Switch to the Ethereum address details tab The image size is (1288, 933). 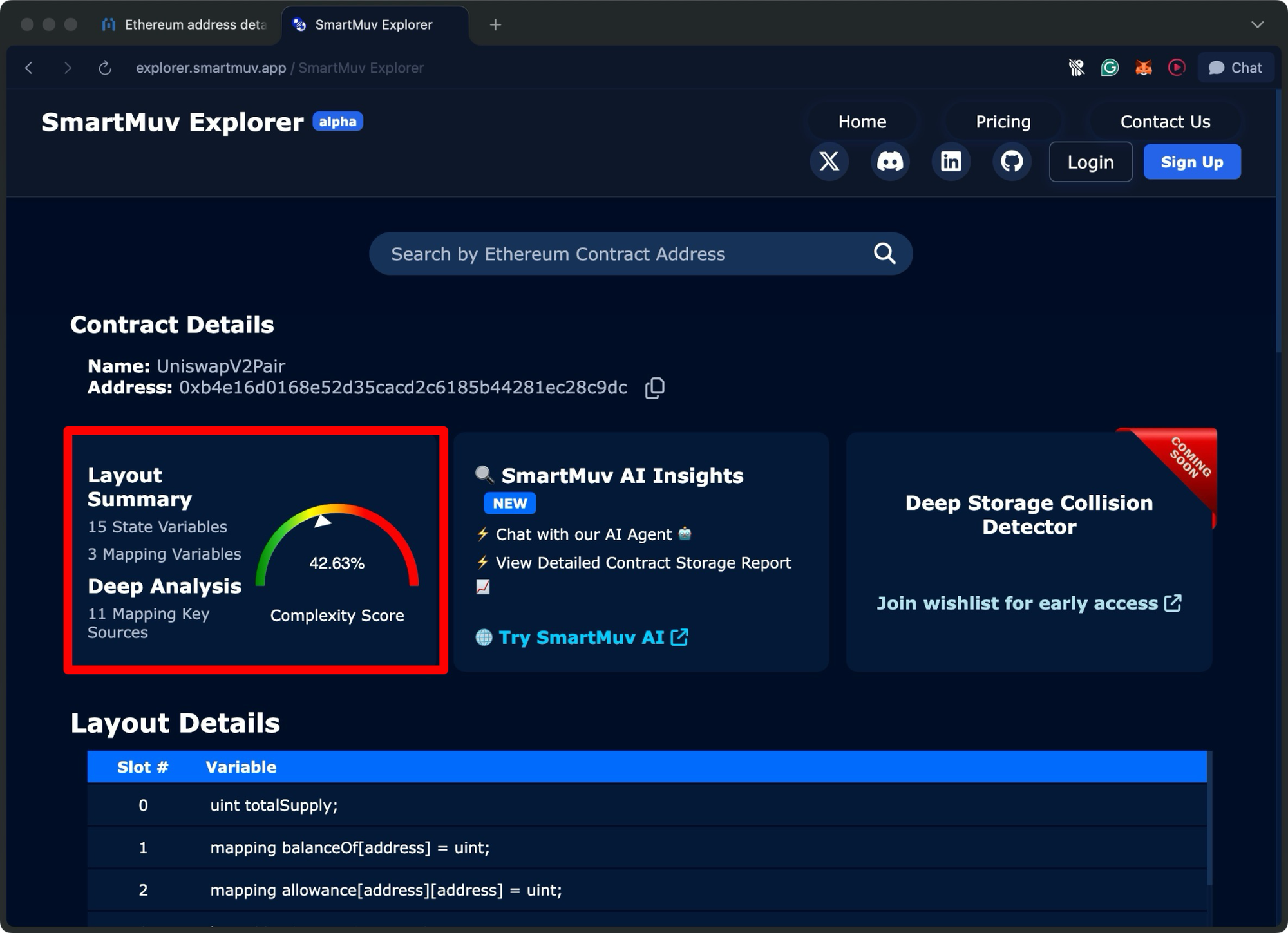187,24
